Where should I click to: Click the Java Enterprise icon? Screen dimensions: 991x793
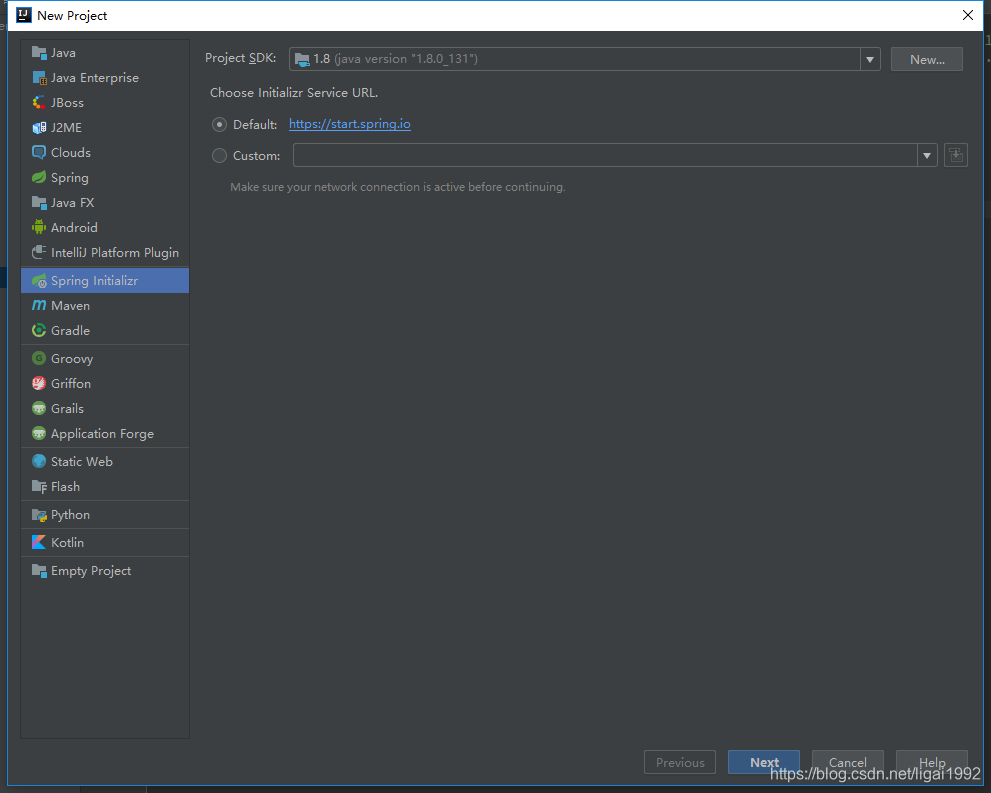coord(39,78)
